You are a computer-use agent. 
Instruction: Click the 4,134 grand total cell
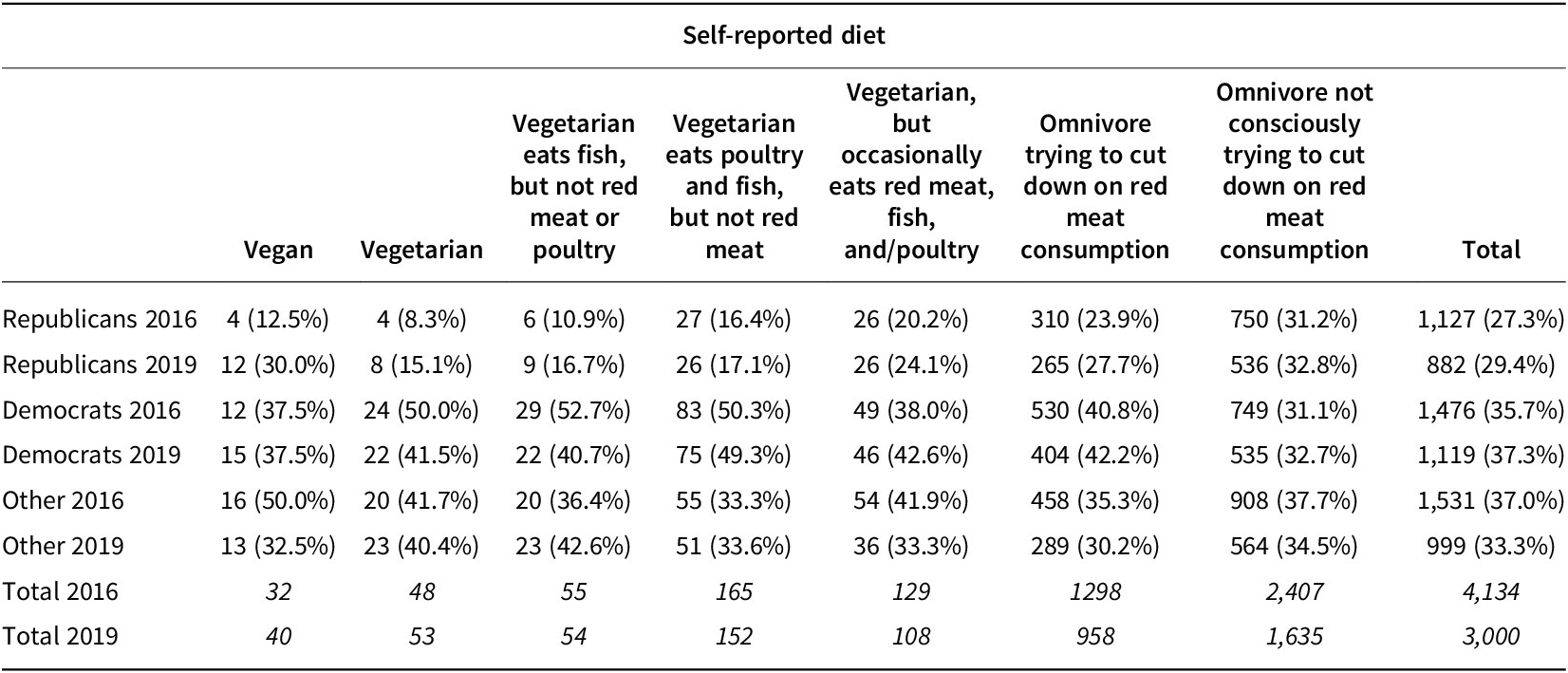(1491, 591)
